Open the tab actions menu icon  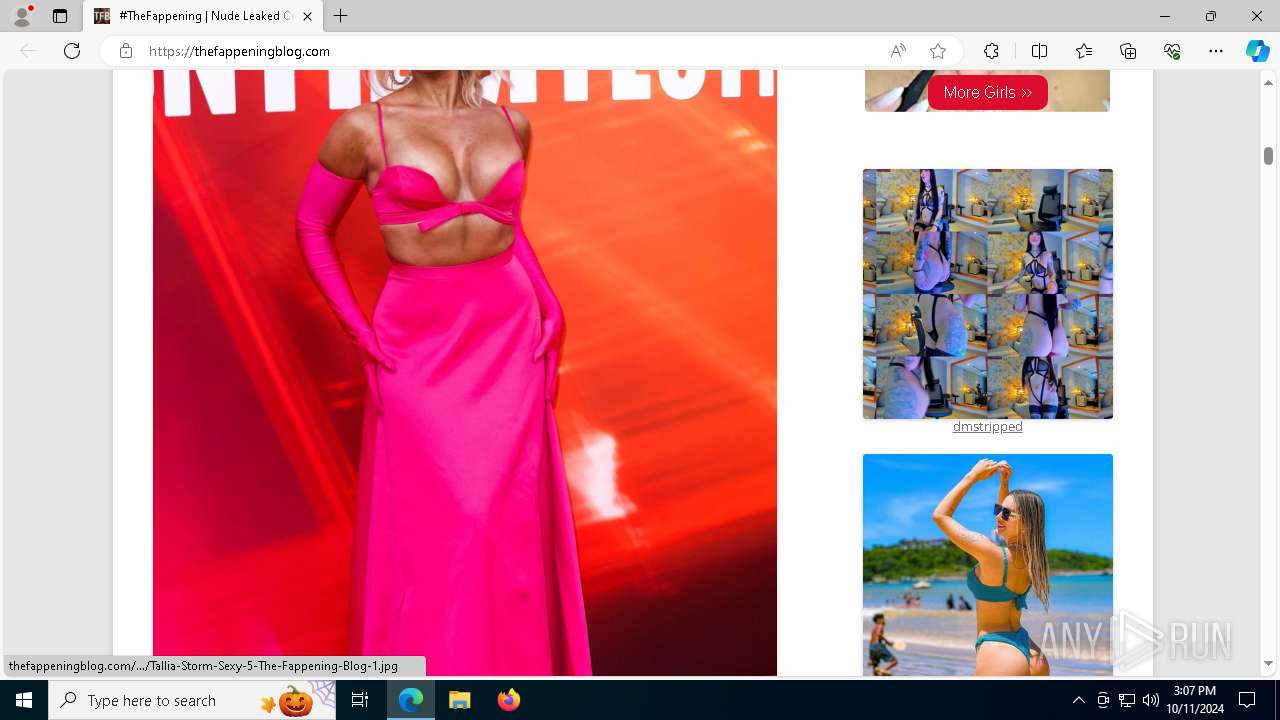(60, 16)
